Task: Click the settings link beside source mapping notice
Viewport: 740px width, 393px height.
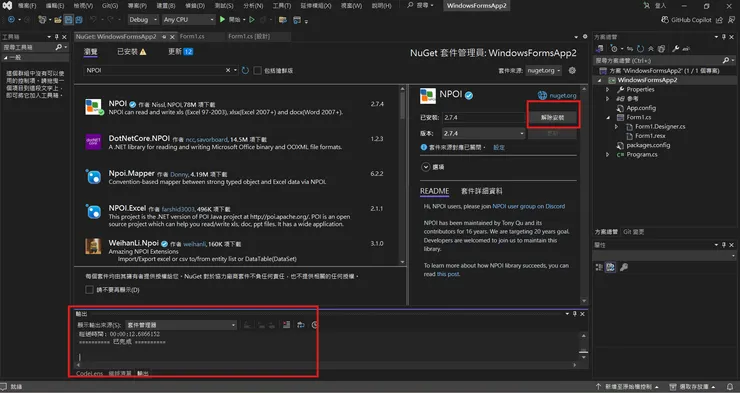Action: coord(499,147)
